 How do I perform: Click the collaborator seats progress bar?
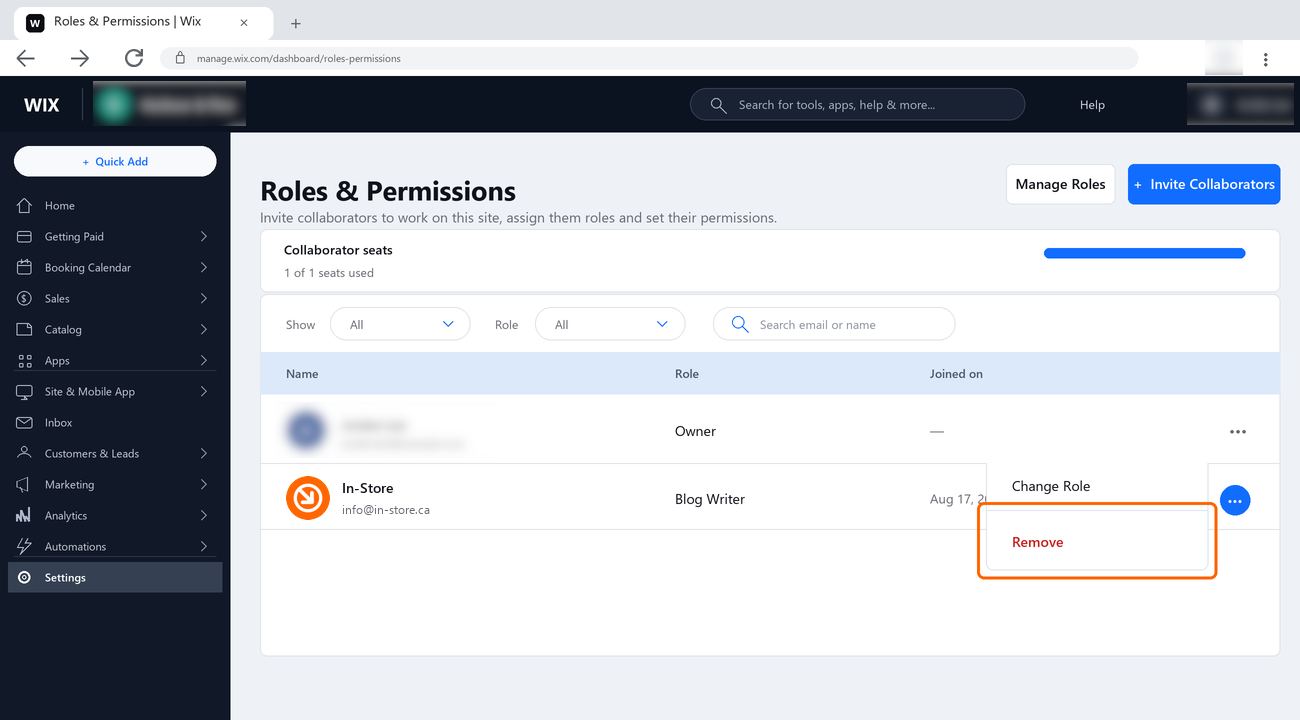[x=1144, y=254]
